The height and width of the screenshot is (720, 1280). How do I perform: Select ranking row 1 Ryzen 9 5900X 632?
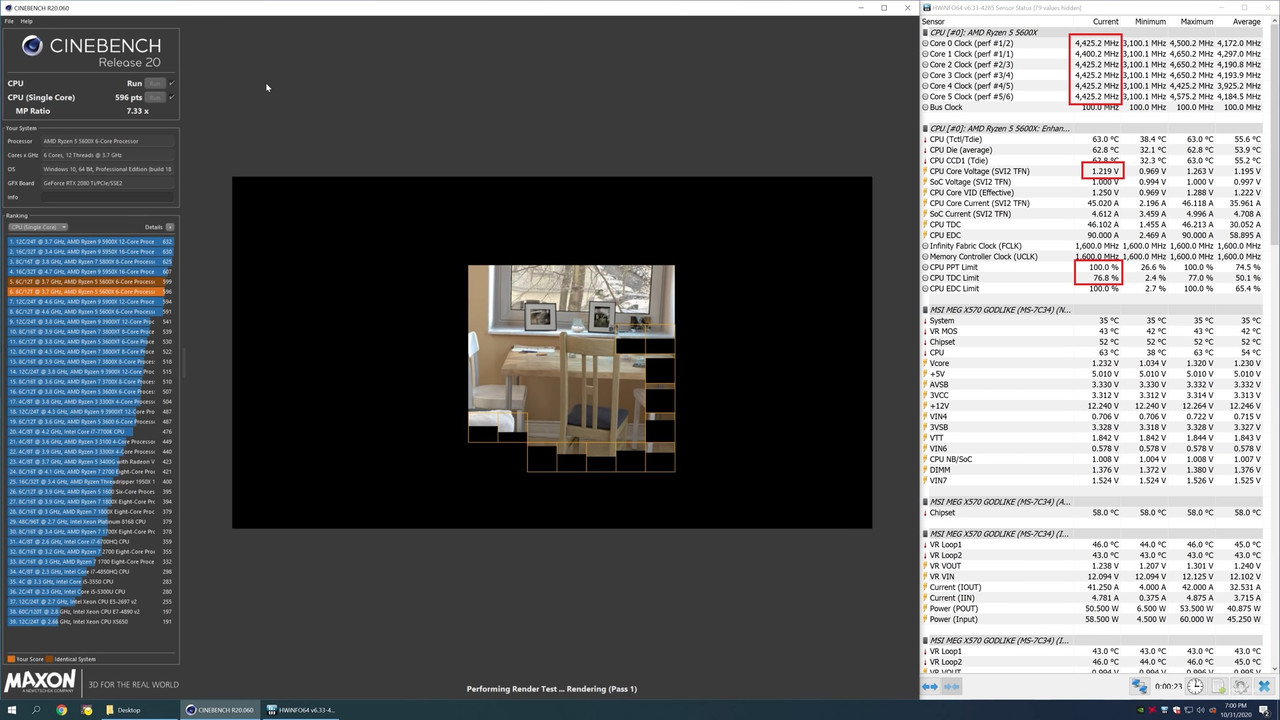click(91, 241)
